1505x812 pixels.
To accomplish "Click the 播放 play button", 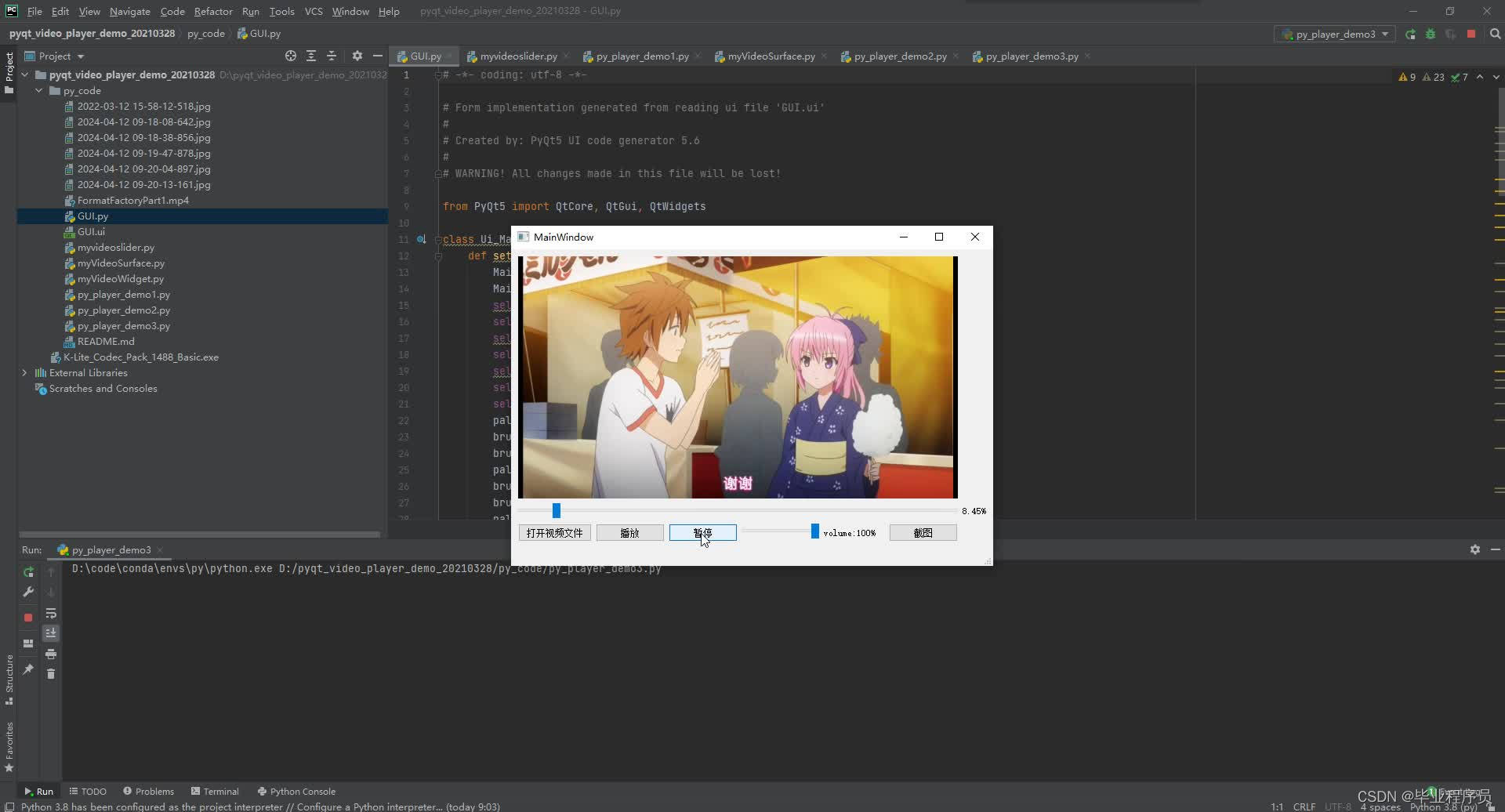I will (629, 533).
